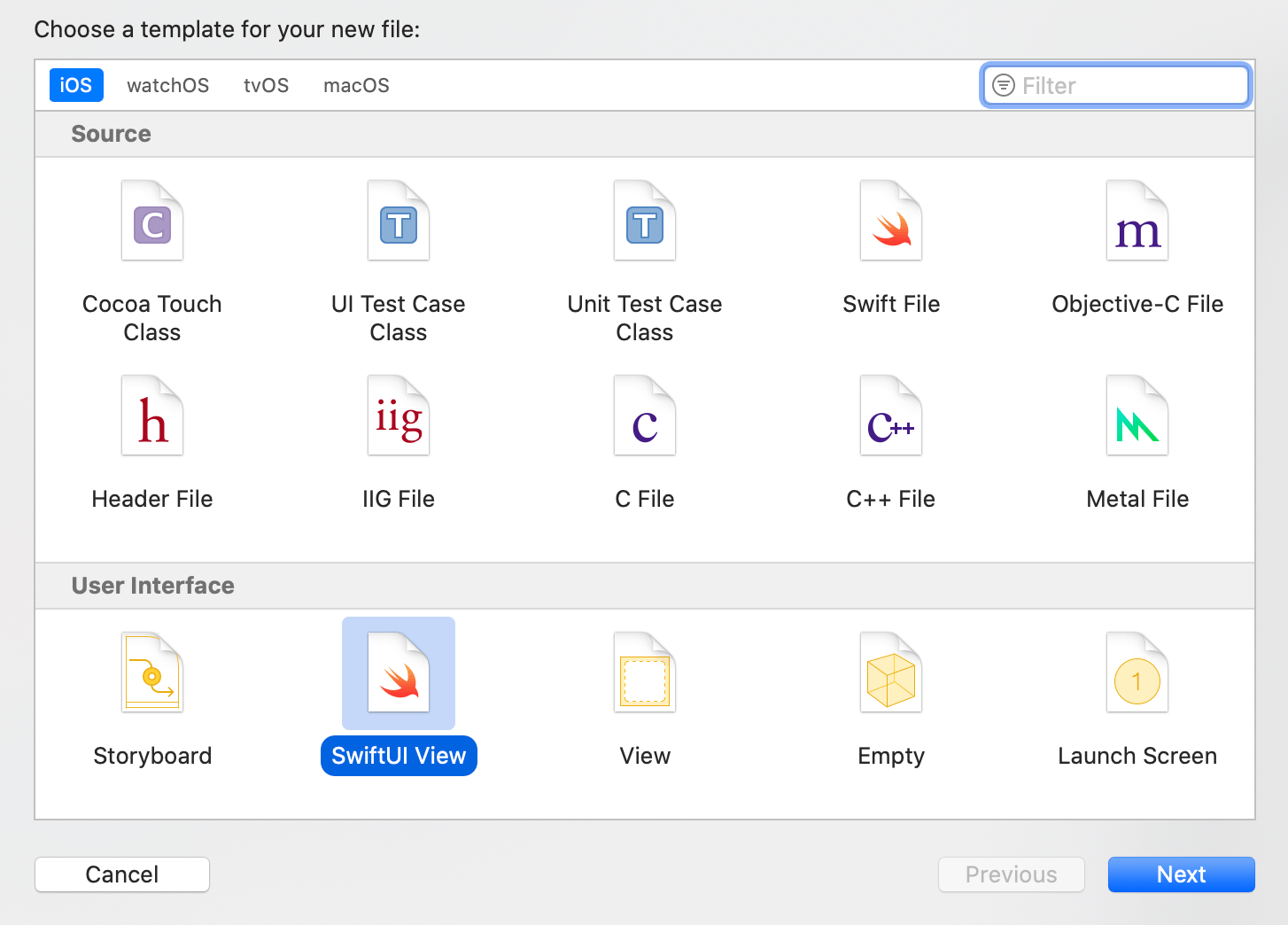1288x925 pixels.
Task: Choose the C File template
Action: [645, 416]
